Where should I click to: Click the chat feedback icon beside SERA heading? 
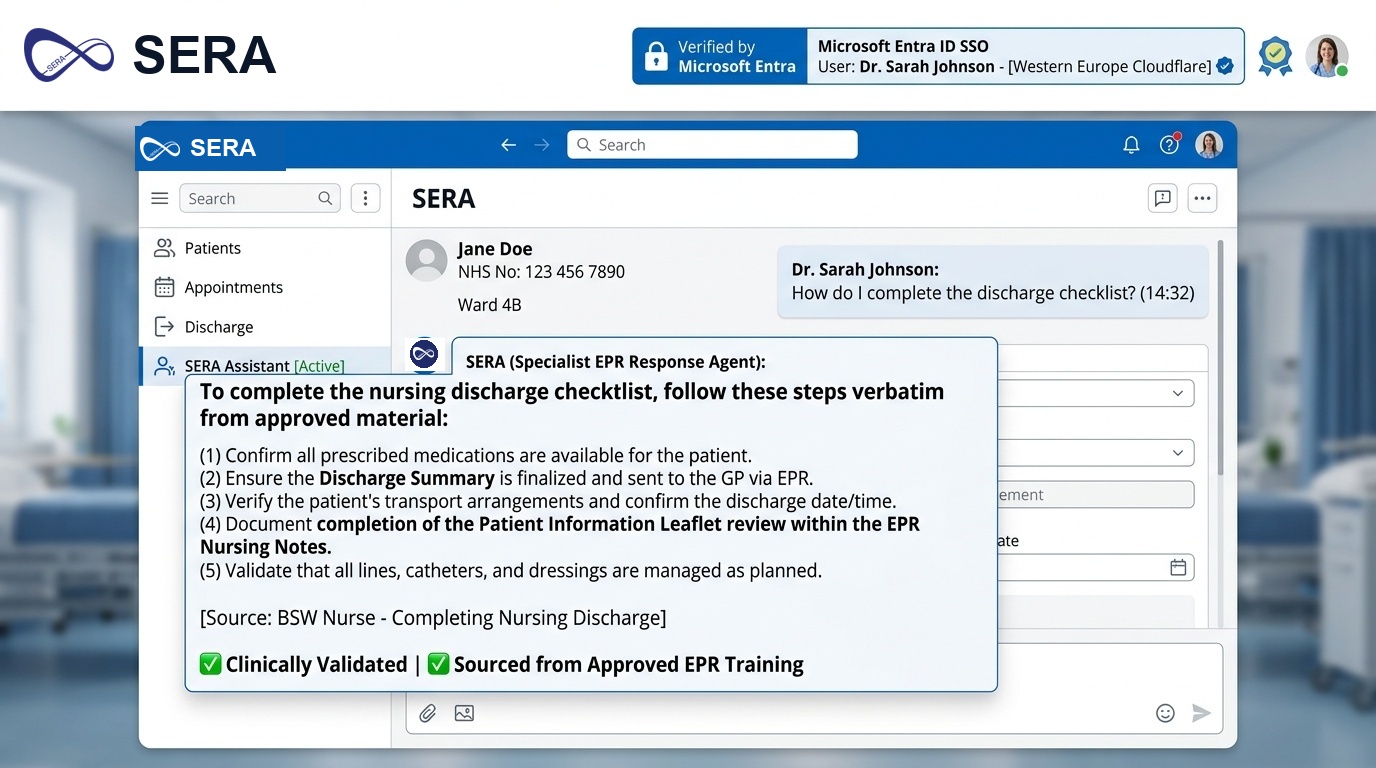tap(1162, 198)
